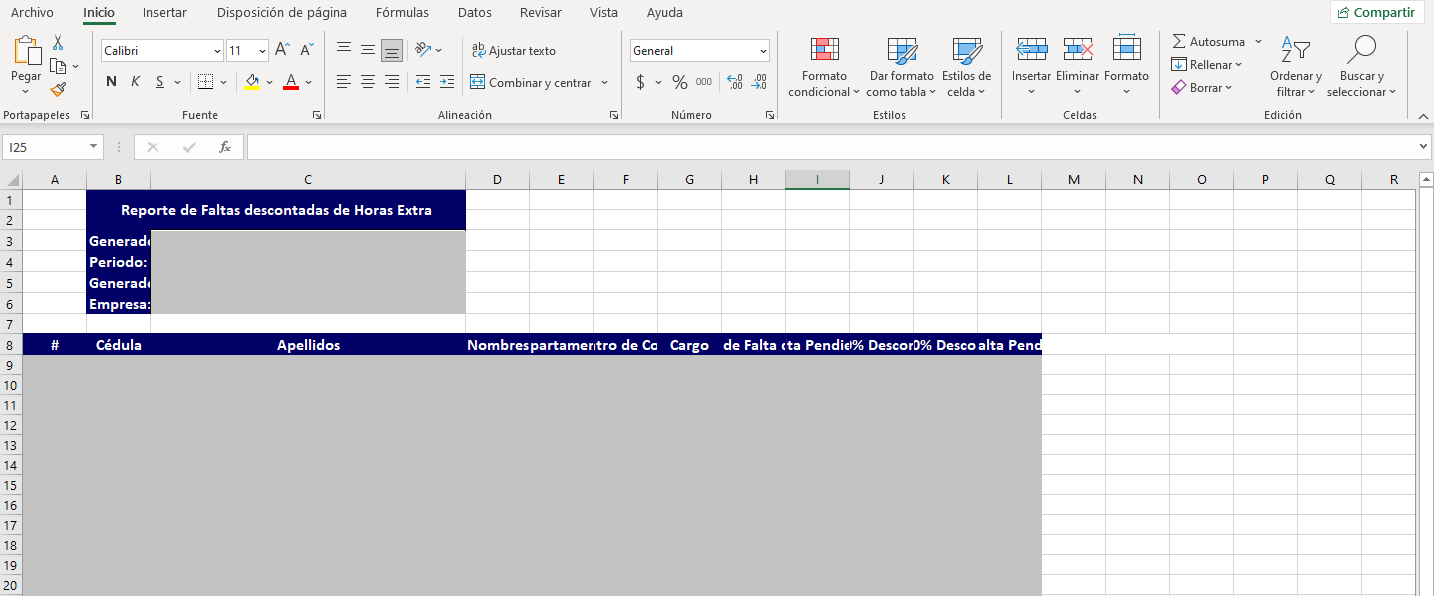Align text to bottom
Screen dimensions: 1434x596
click(x=392, y=49)
